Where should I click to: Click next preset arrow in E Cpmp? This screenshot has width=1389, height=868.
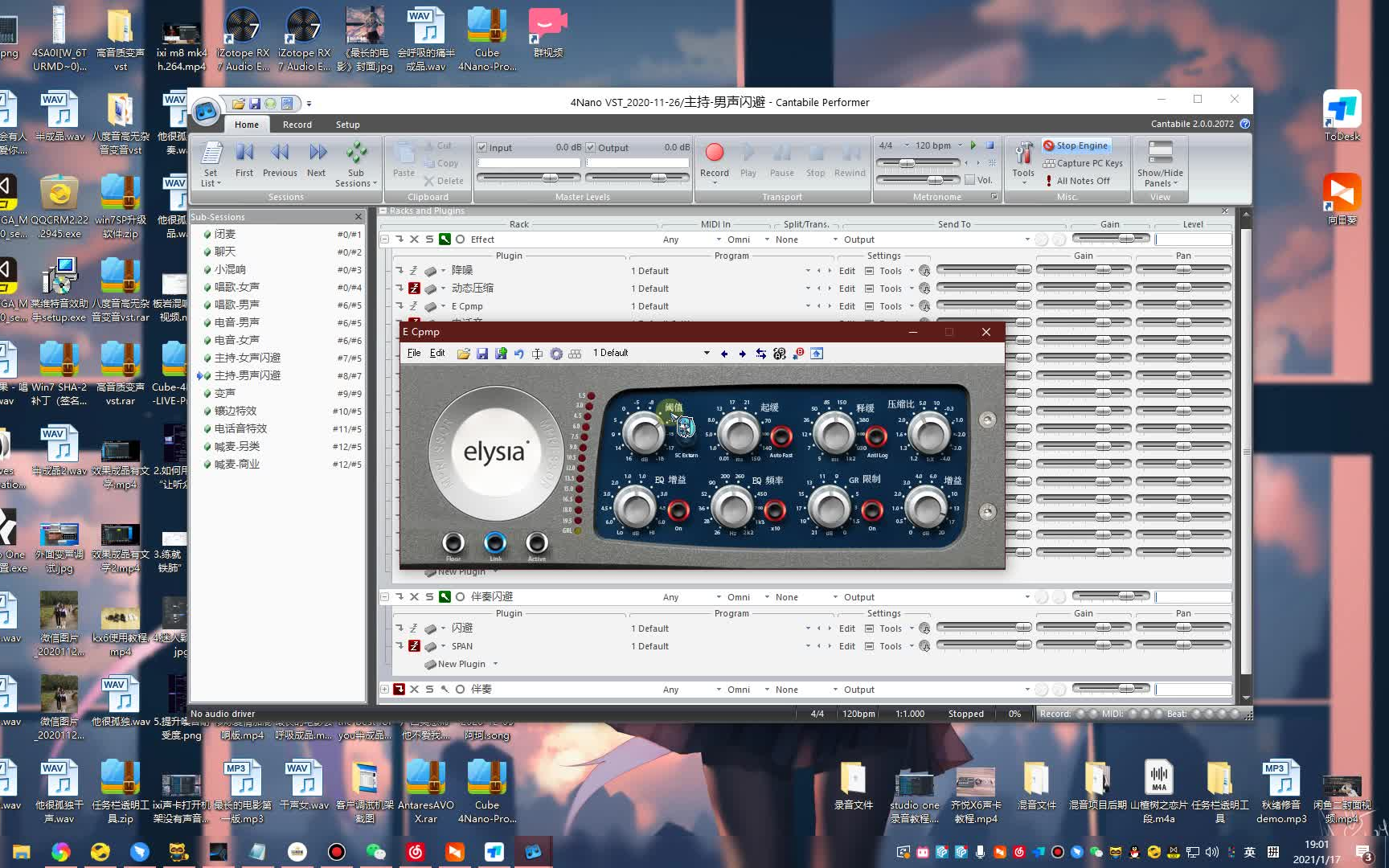point(743,354)
